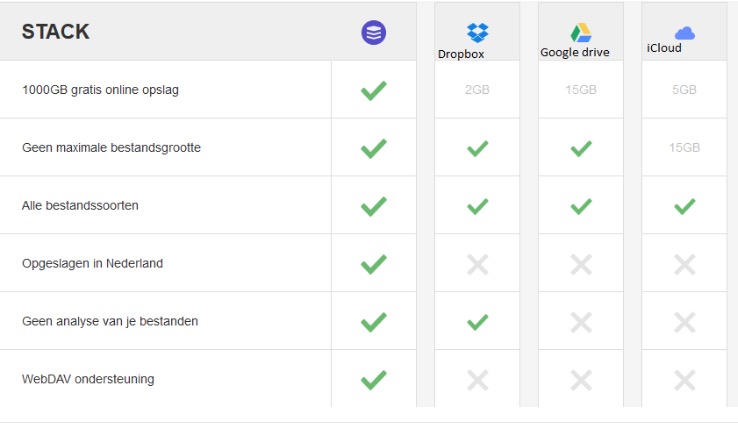The width and height of the screenshot is (738, 425).
Task: Click the Opgeslagen in Nederland row label
Action: point(92,263)
